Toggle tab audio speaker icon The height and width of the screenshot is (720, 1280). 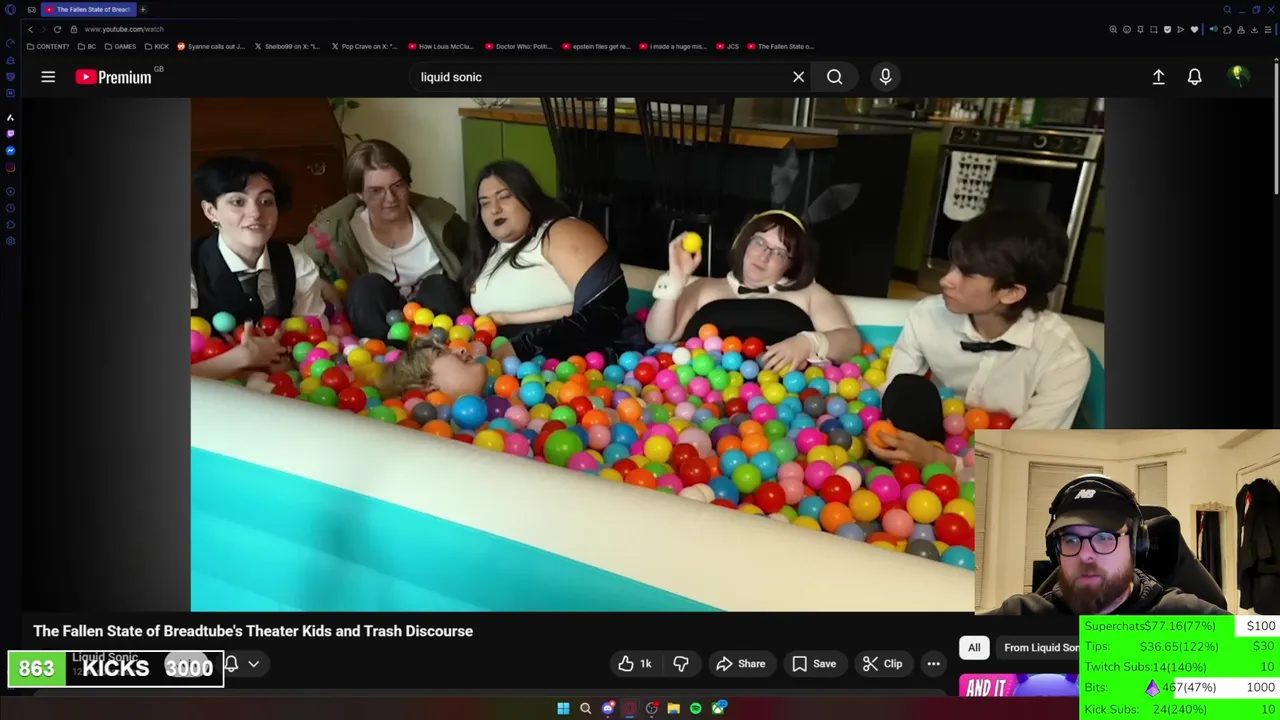[1213, 29]
